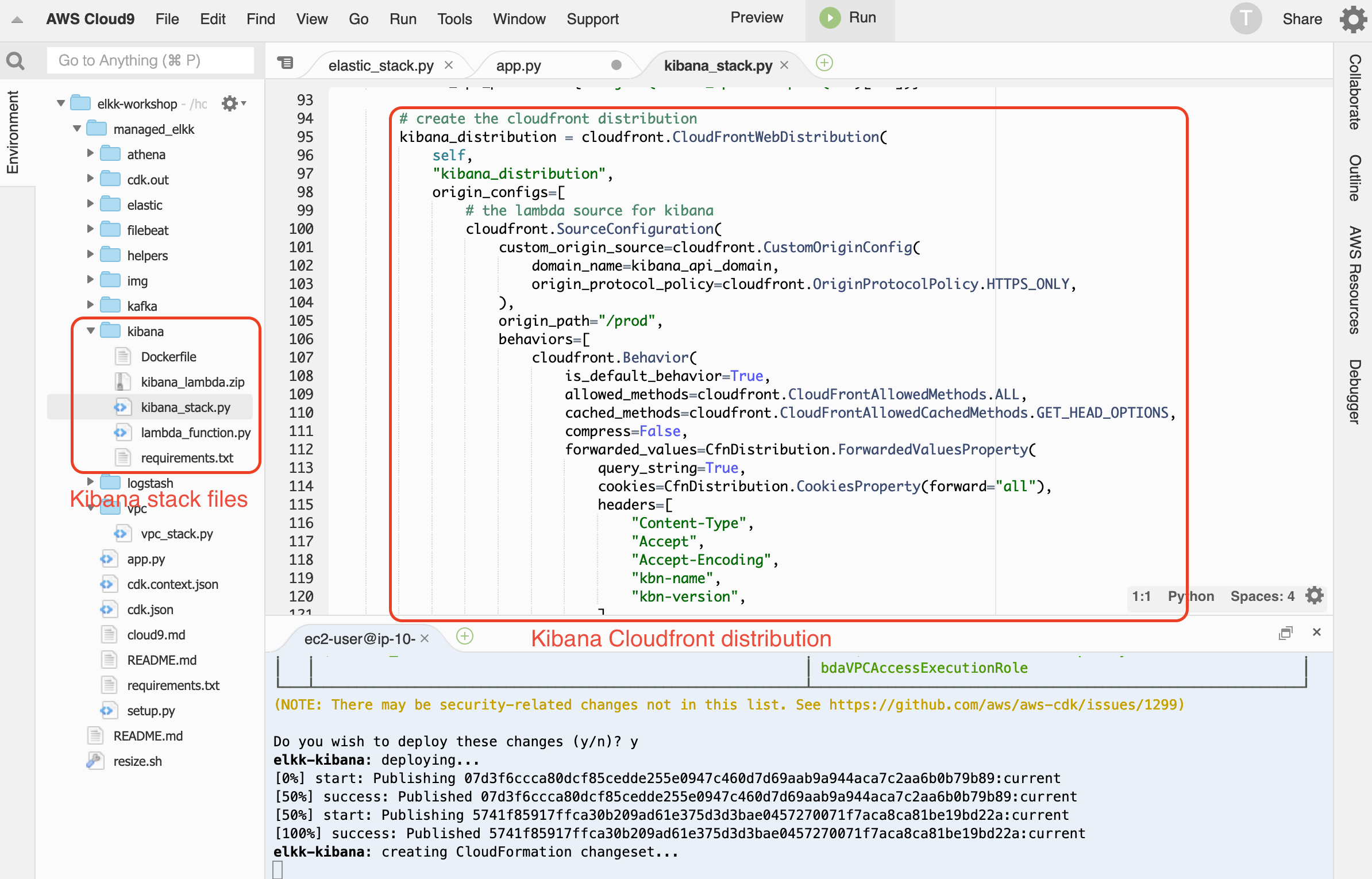This screenshot has width=1372, height=879.
Task: Close the bottom terminal panel
Action: pos(1317,633)
